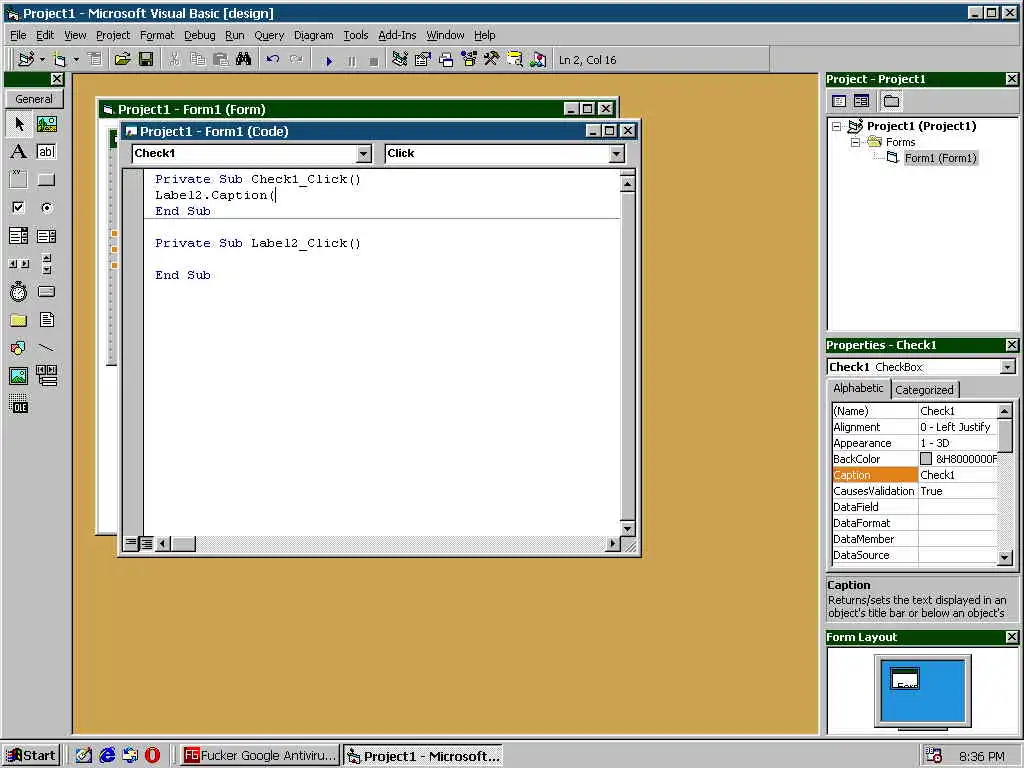The width and height of the screenshot is (1024, 768).
Task: Open the Properties object combo dropdown
Action: pos(1008,367)
